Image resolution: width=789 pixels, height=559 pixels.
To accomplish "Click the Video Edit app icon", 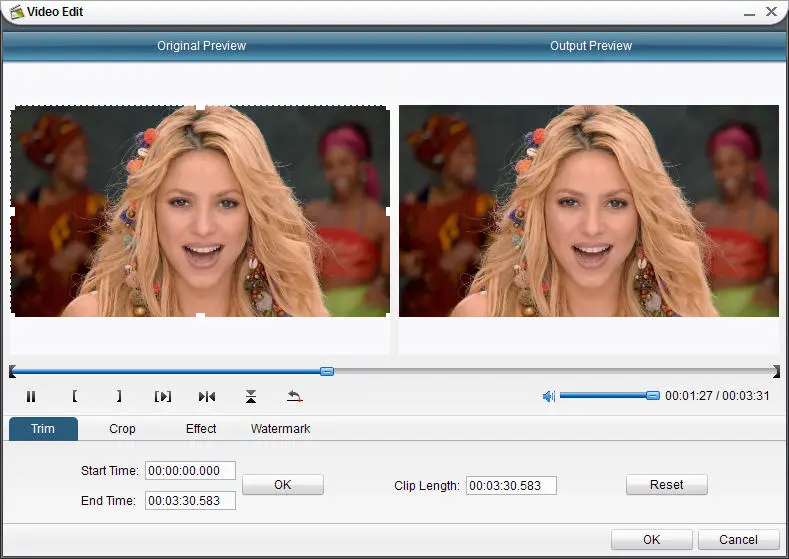I will pyautogui.click(x=16, y=12).
